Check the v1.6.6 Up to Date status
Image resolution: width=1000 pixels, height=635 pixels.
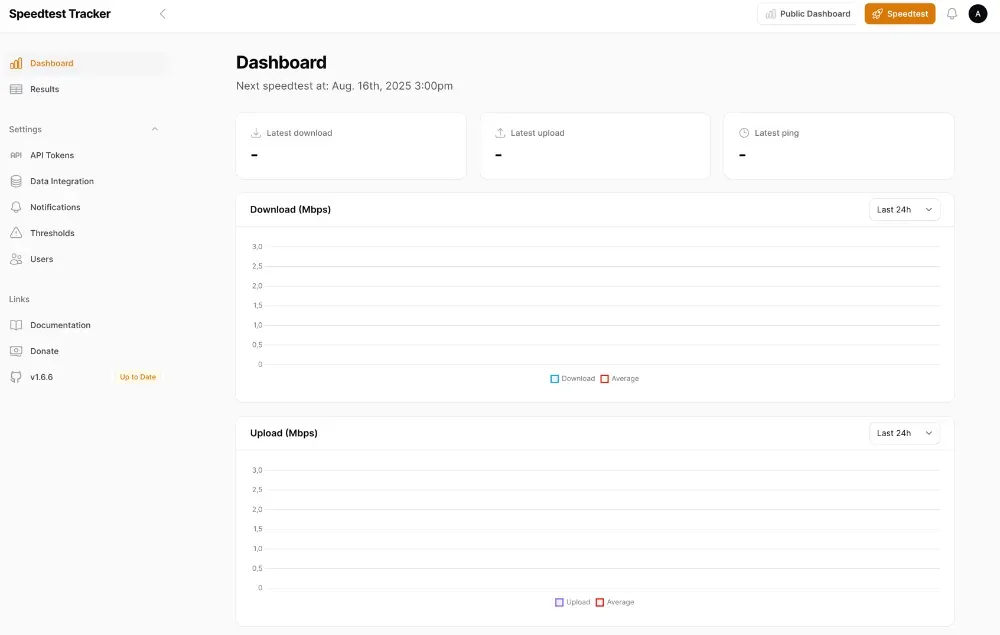(136, 377)
